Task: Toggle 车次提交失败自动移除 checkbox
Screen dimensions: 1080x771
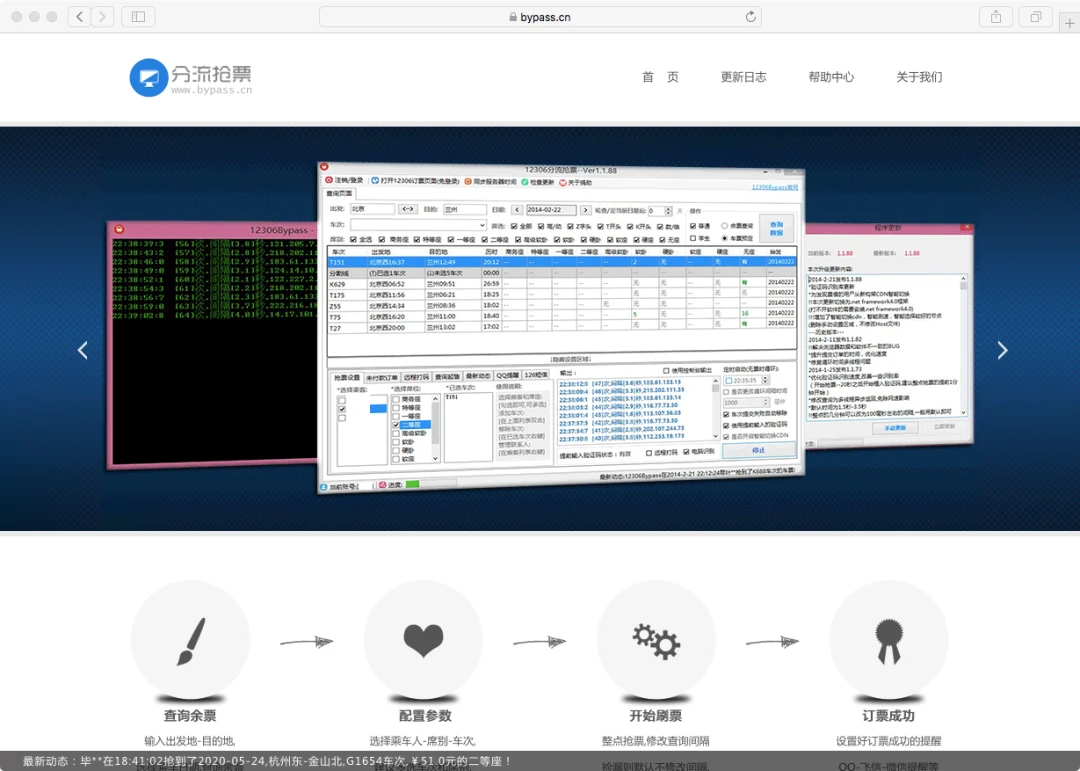Action: click(726, 415)
